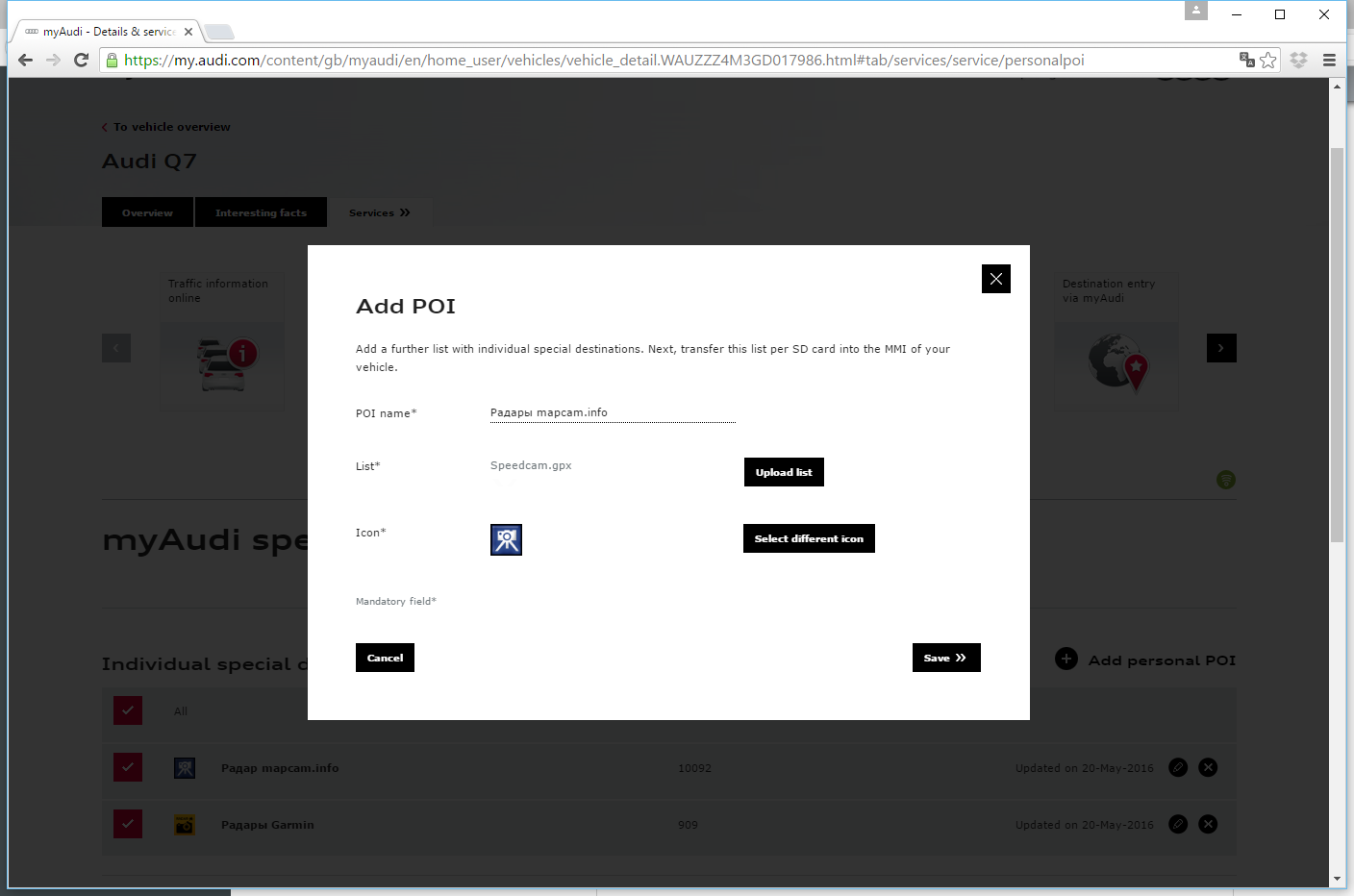The width and height of the screenshot is (1354, 896).
Task: Switch to the Overview tab
Action: [x=147, y=212]
